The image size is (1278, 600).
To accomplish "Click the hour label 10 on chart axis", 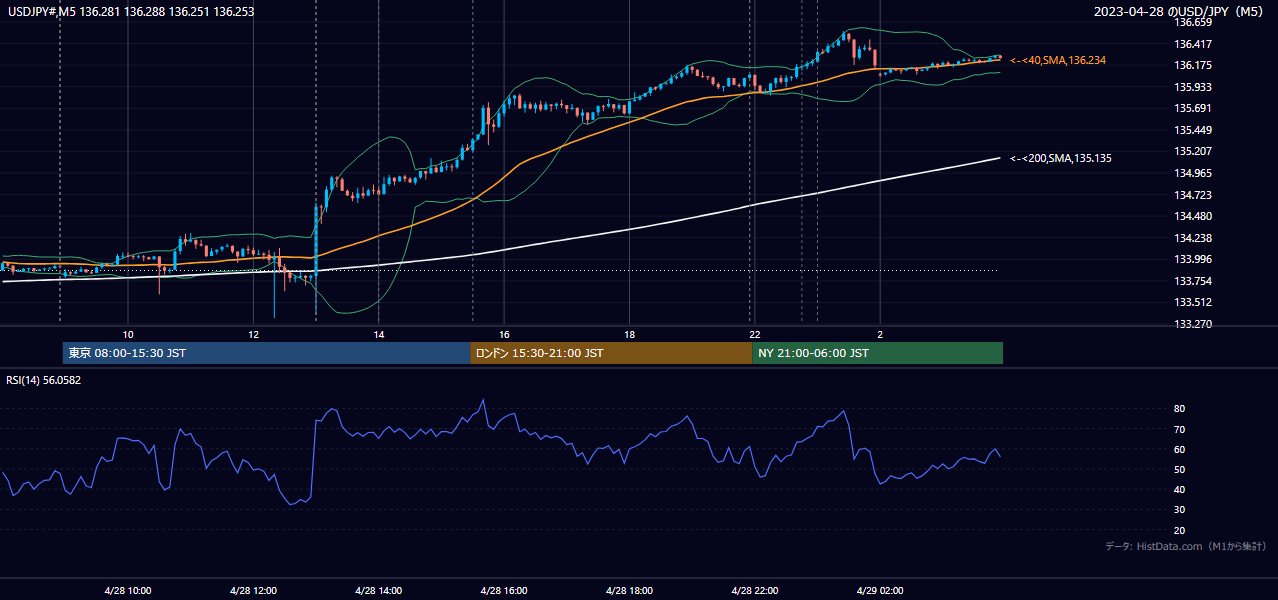I will tap(128, 334).
